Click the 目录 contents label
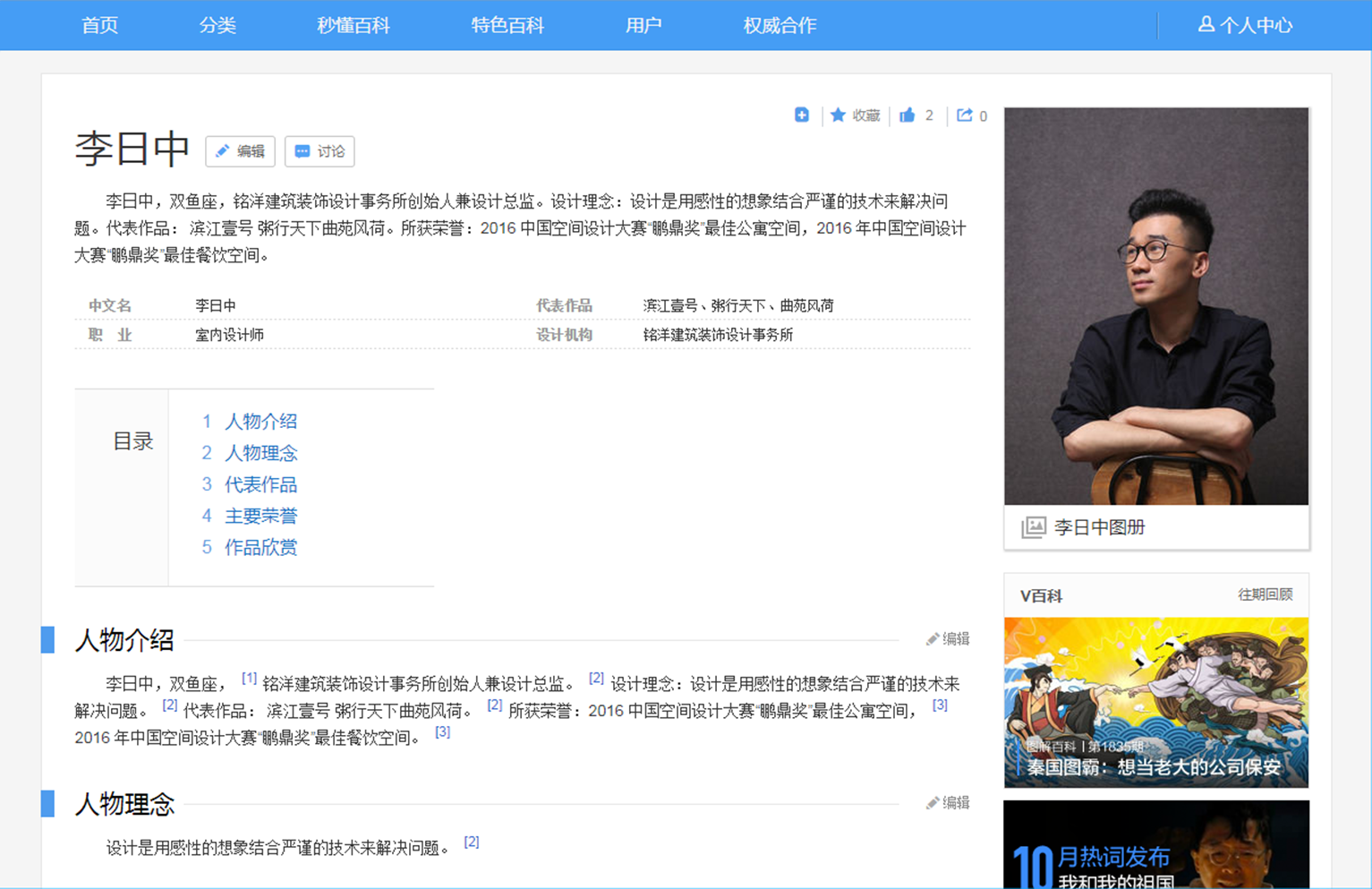This screenshot has height=889, width=1372. tap(133, 441)
